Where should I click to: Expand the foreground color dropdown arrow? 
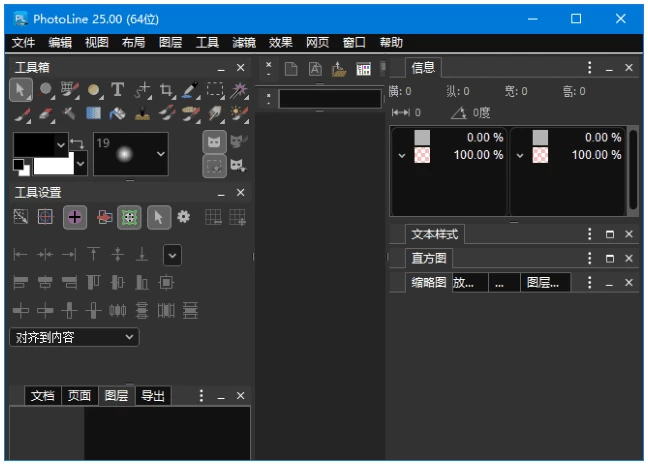click(60, 145)
